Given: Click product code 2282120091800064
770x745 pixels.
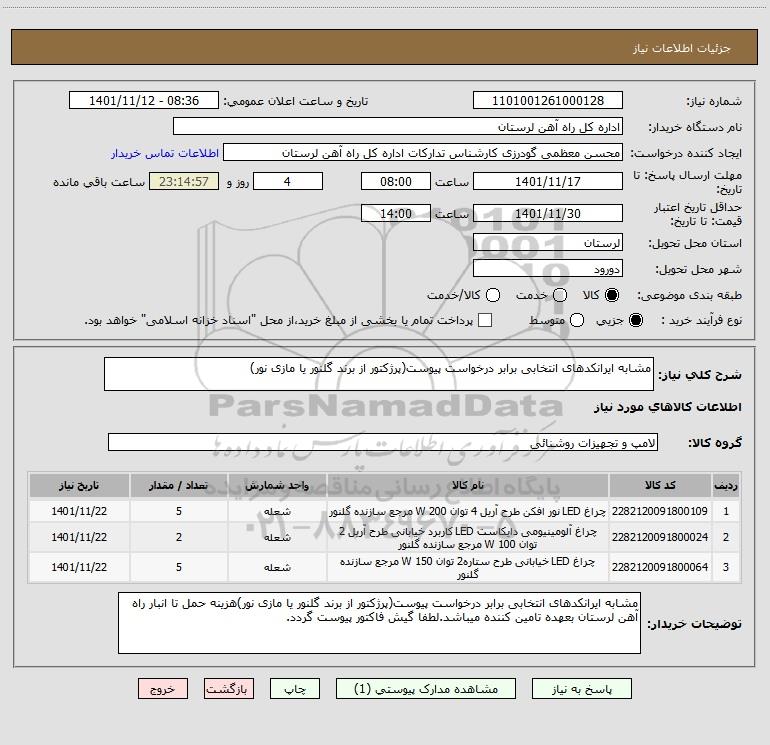Looking at the screenshot, I should tap(660, 567).
